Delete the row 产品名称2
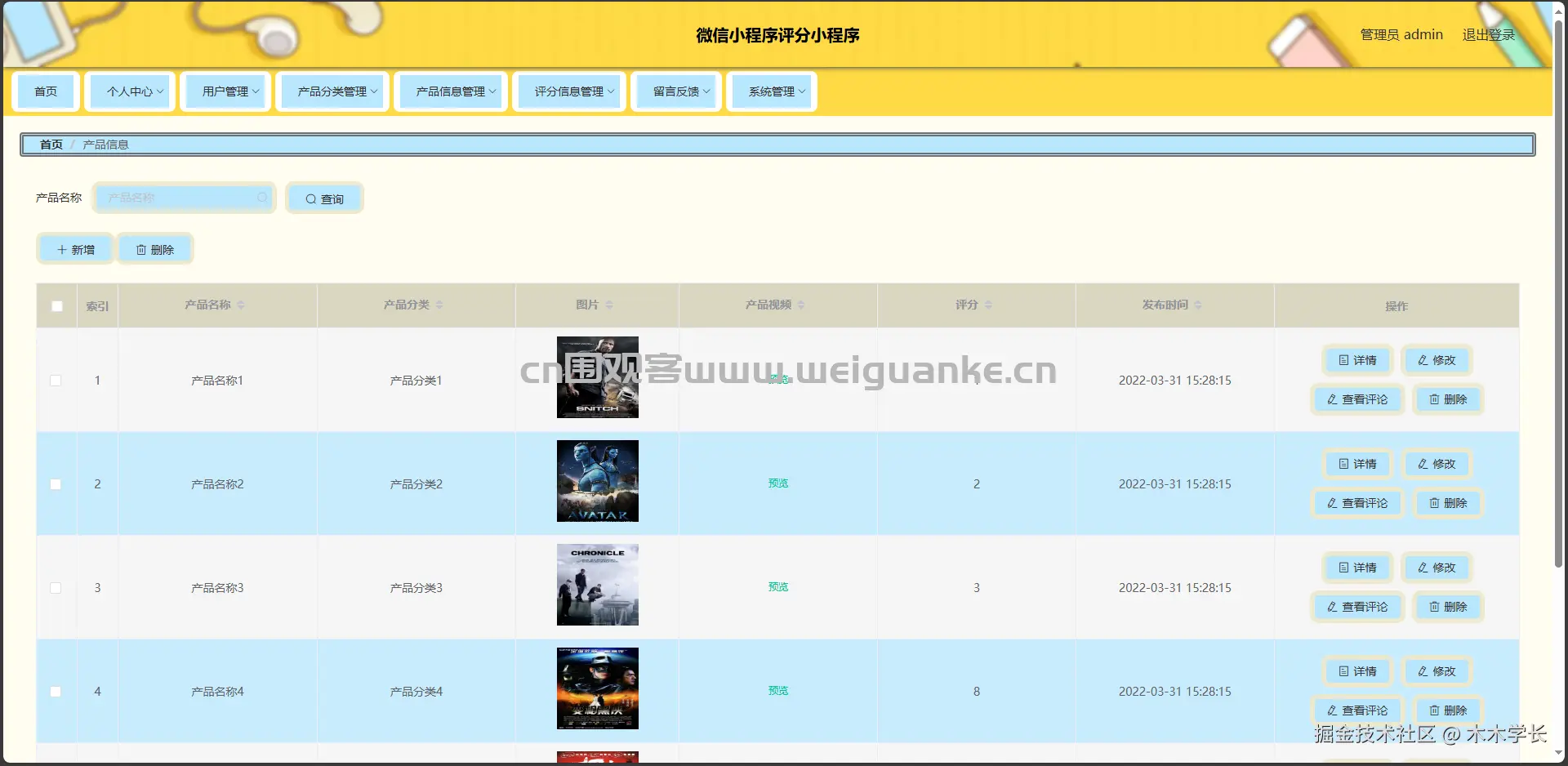 (x=1448, y=503)
